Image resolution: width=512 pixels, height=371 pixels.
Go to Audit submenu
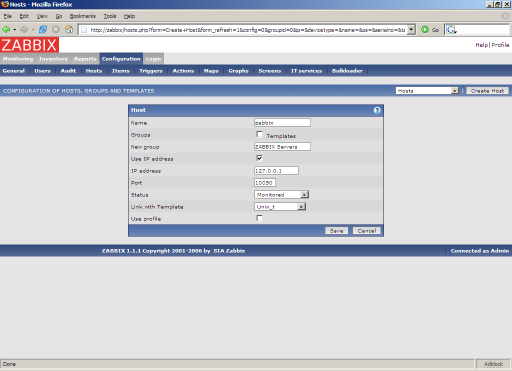68,71
